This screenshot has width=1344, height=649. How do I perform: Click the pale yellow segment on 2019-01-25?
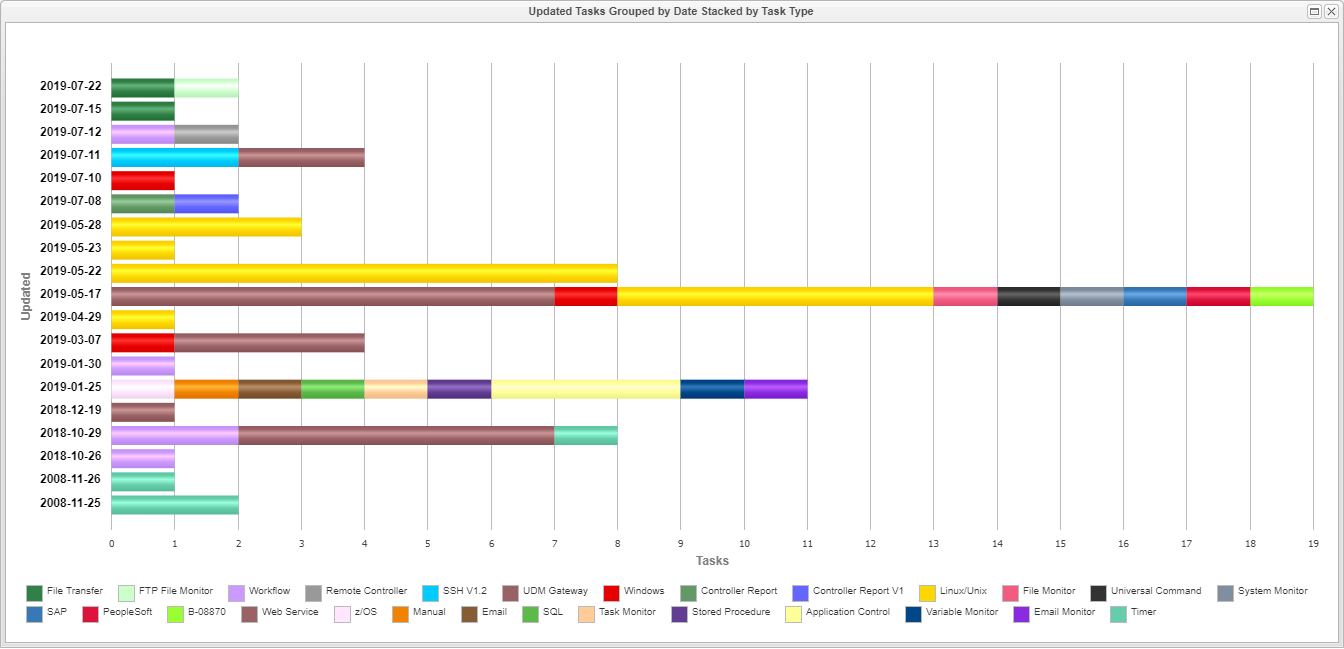click(x=585, y=389)
